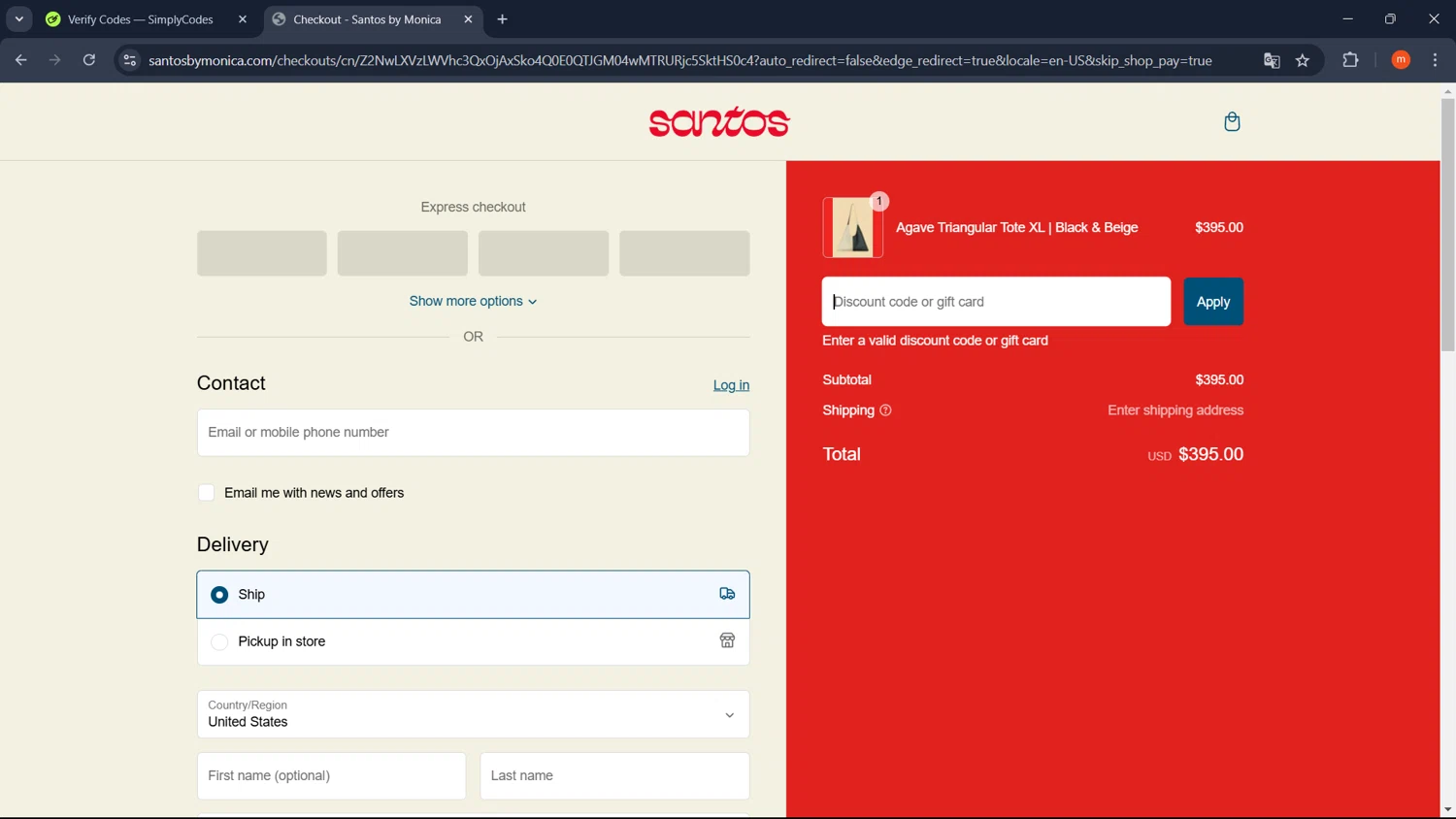Click the Total amount $395.00
This screenshot has width=1456, height=819.
(x=1210, y=454)
